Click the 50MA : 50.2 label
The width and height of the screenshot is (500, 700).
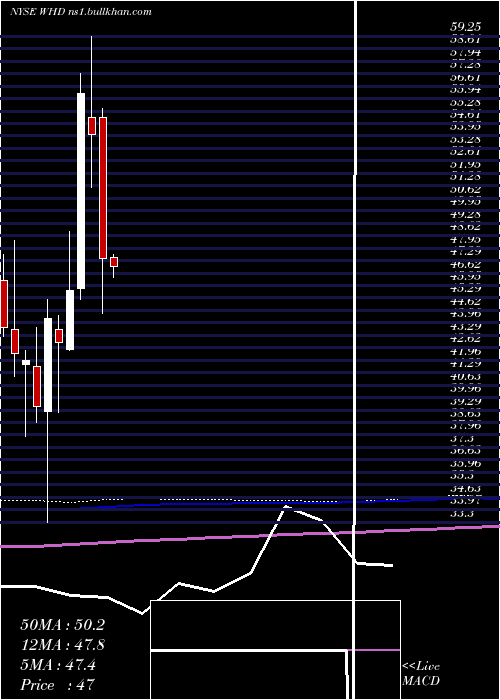click(62, 625)
